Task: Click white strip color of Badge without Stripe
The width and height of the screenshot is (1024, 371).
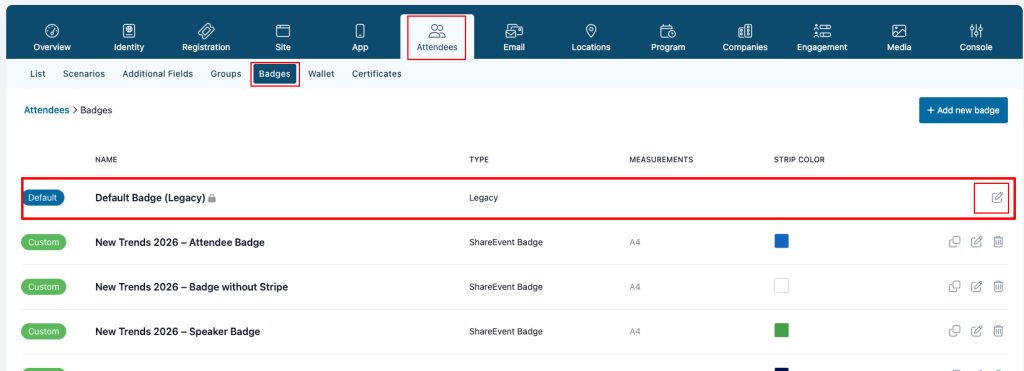Action: pos(781,285)
